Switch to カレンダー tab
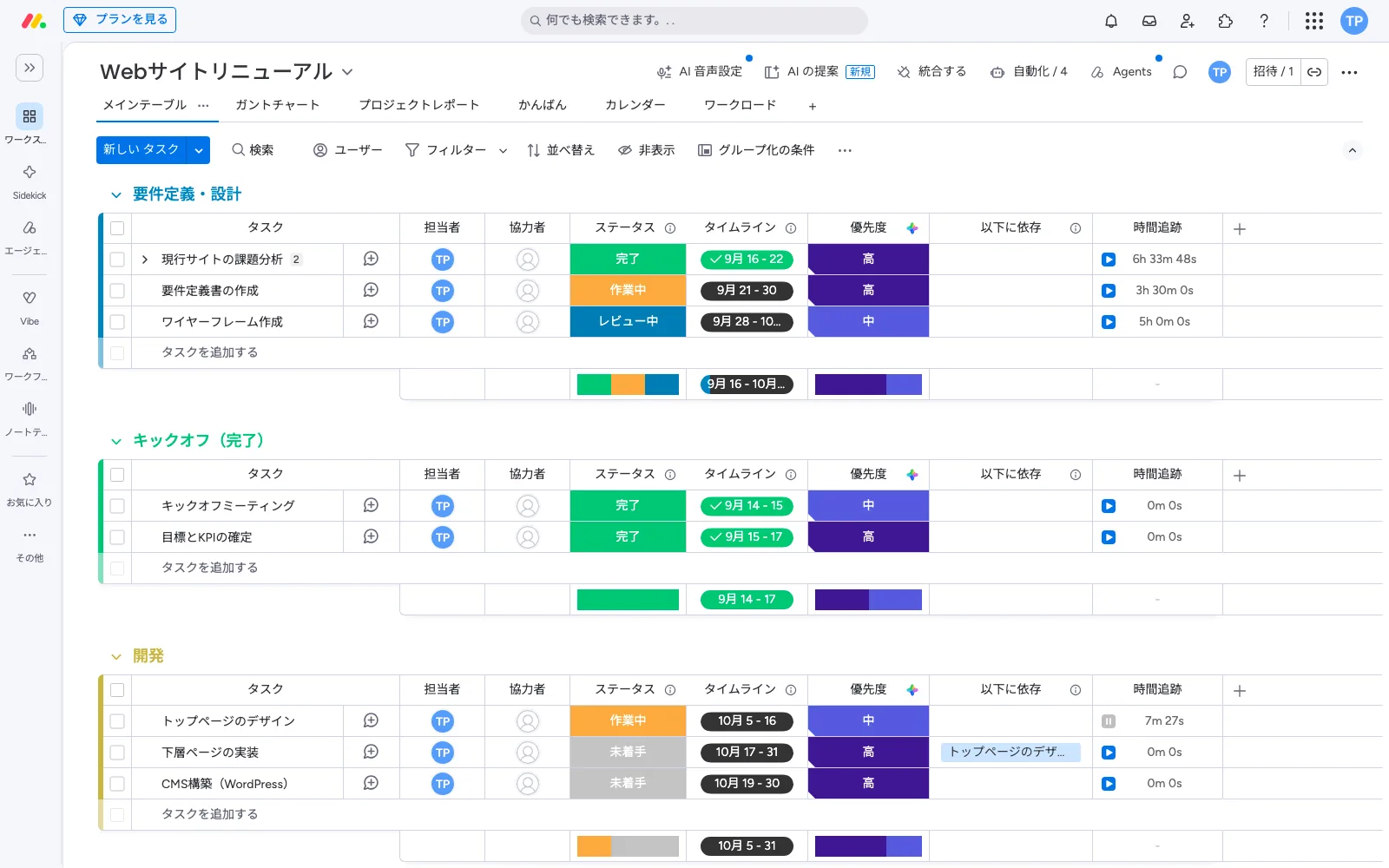Screen dimensions: 1389x868 tap(635, 105)
